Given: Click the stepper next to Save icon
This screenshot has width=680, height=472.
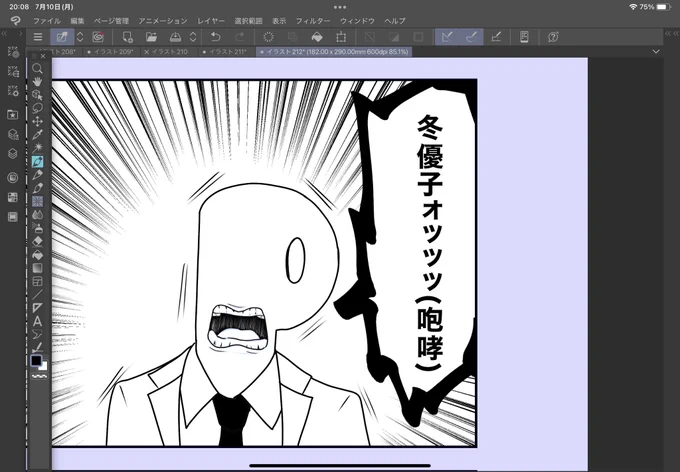Looking at the screenshot, I should coord(193,37).
